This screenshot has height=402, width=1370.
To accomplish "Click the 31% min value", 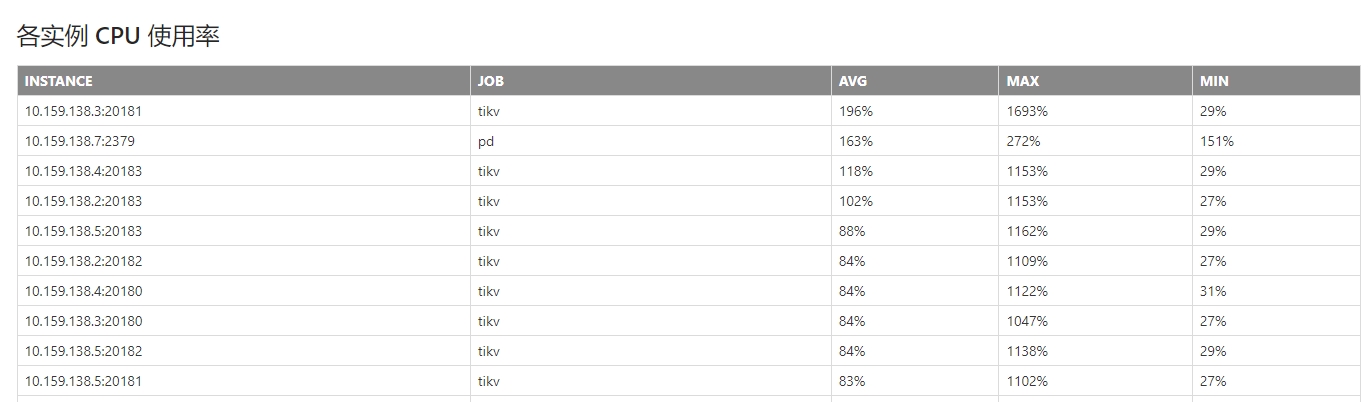I will click(x=1213, y=291).
